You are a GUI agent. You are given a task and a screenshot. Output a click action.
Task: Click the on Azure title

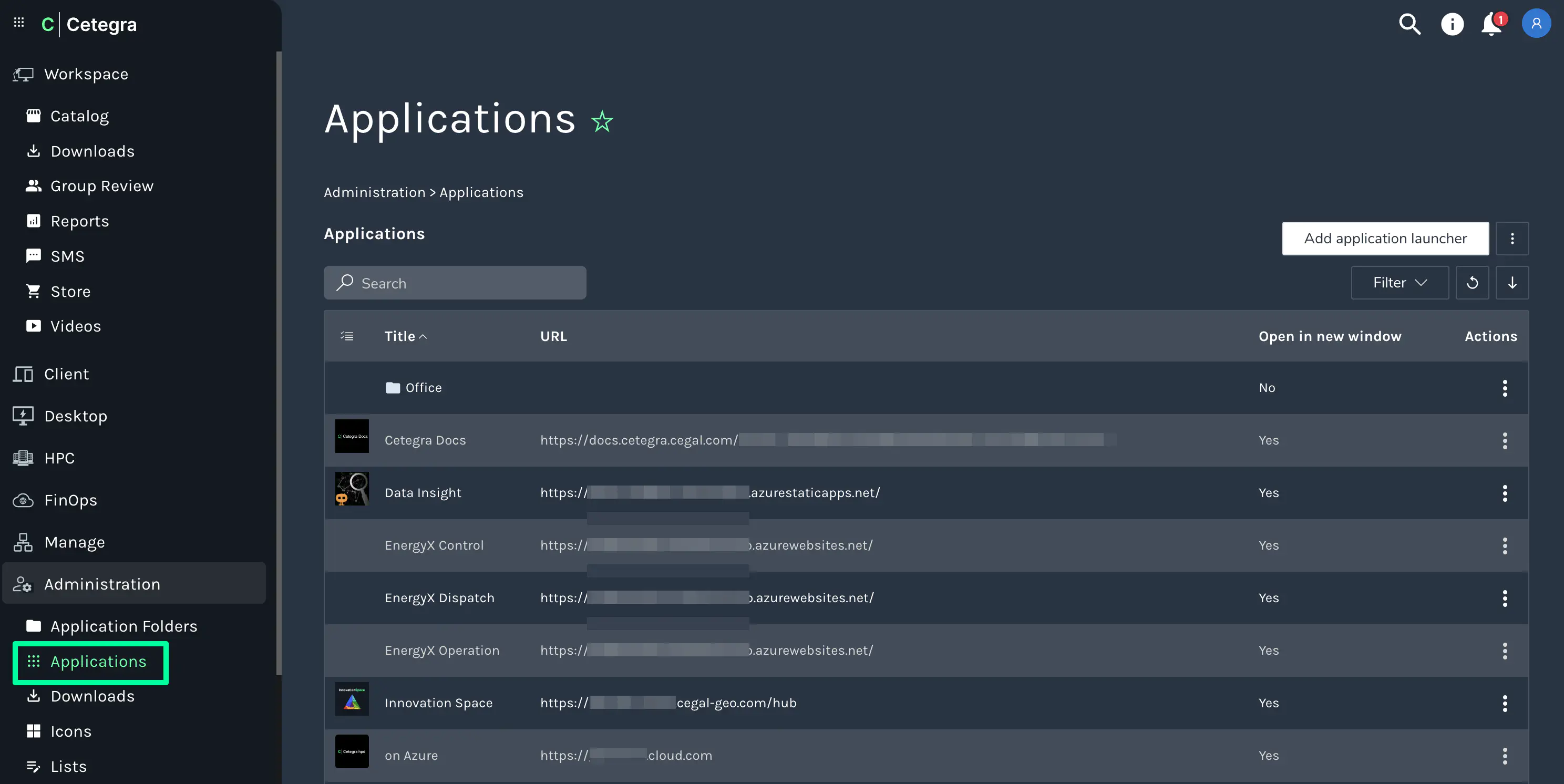coord(411,756)
